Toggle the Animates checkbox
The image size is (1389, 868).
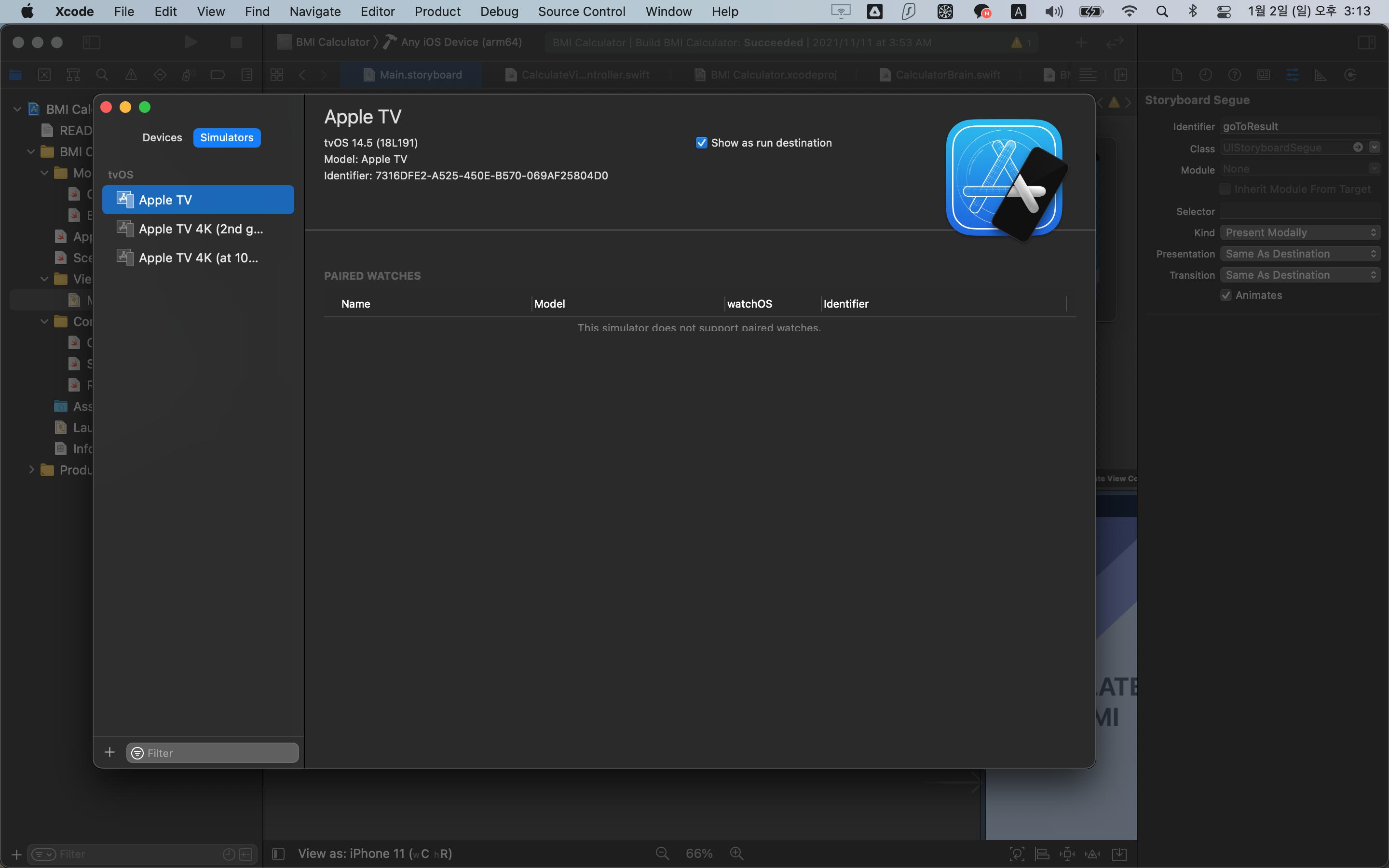pos(1226,295)
